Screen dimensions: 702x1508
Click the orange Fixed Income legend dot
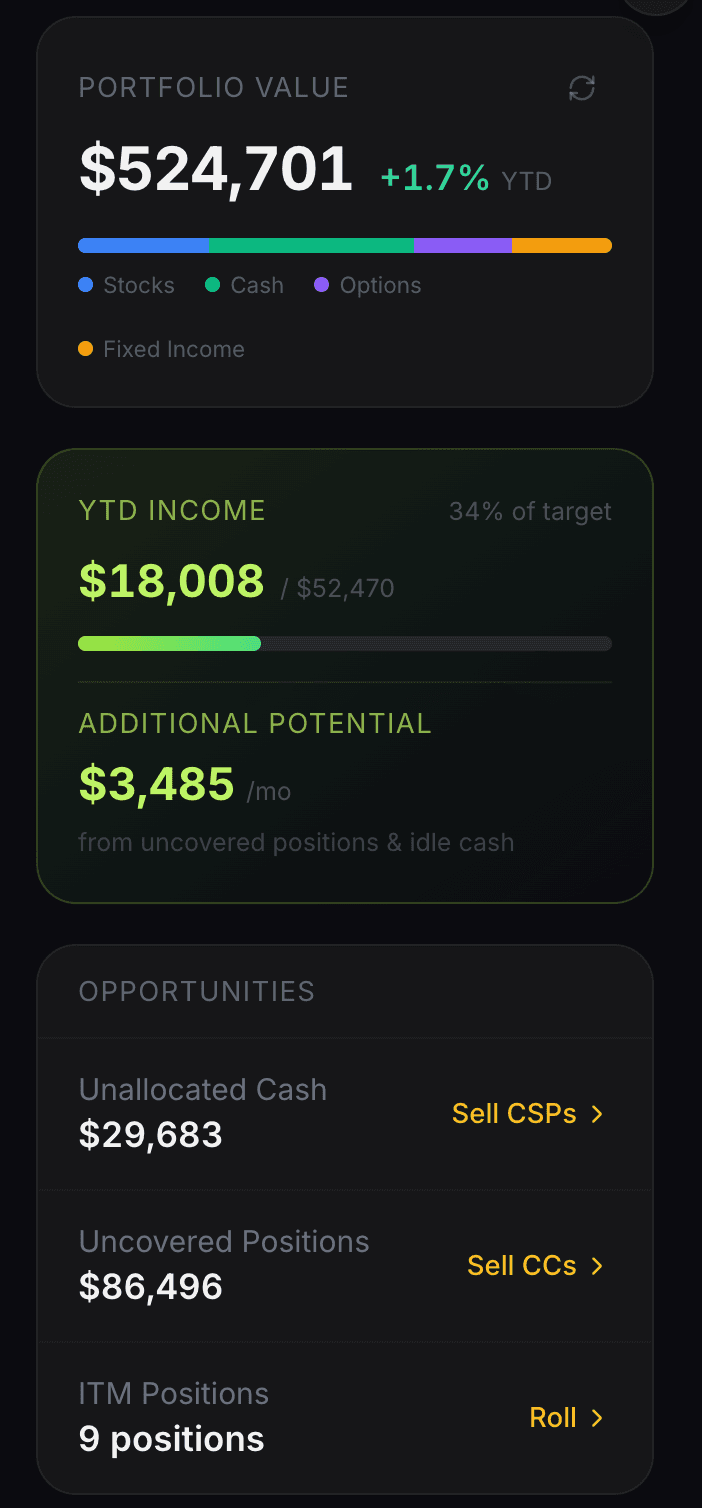coord(85,349)
